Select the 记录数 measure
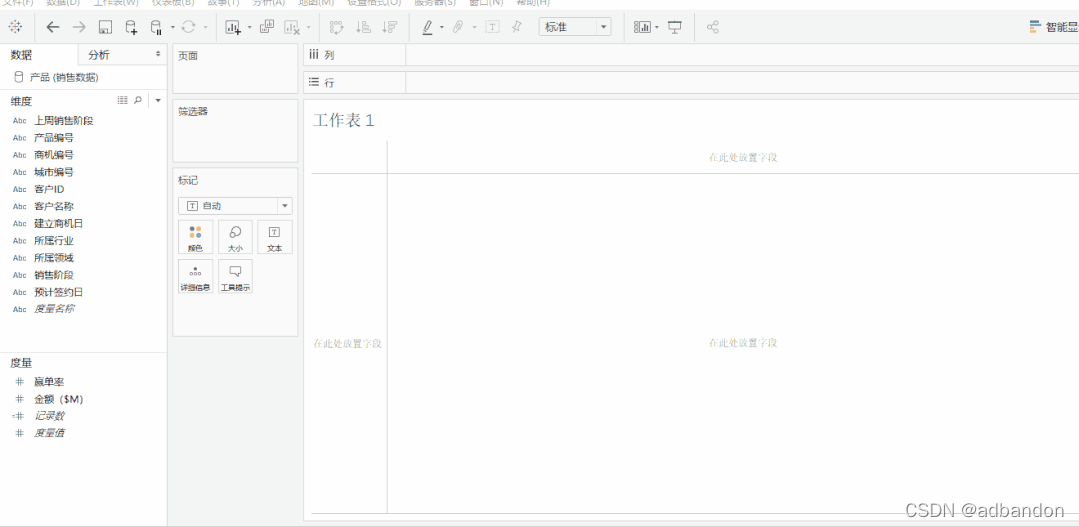Screen dimensions: 1079x527 point(49,416)
